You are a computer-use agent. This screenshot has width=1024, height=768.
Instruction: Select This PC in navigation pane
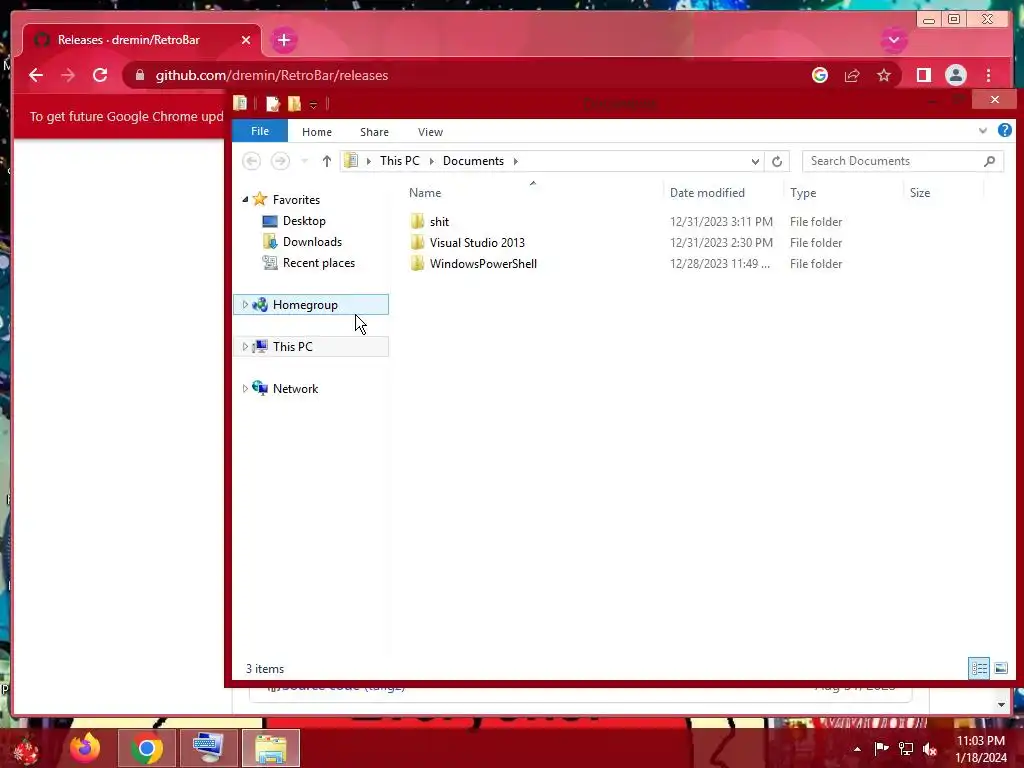pos(293,346)
